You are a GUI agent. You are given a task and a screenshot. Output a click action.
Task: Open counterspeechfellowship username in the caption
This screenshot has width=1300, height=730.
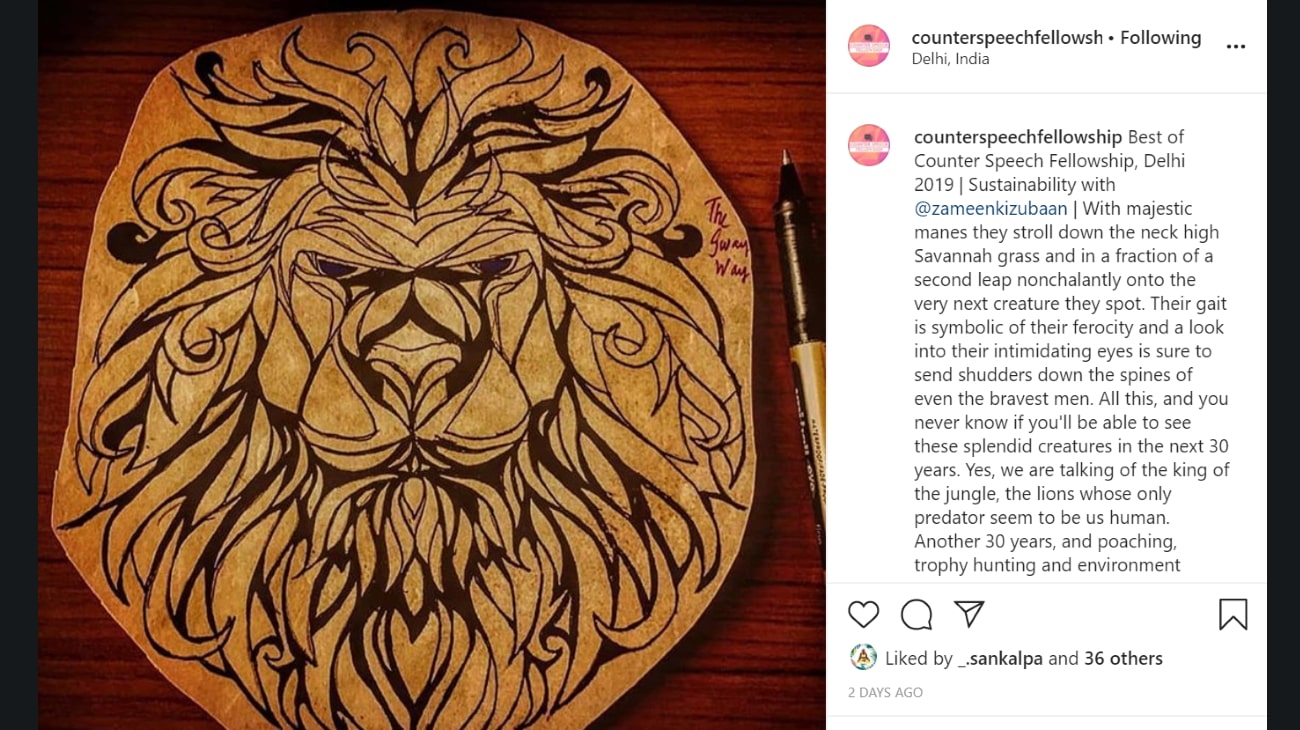(x=1018, y=137)
